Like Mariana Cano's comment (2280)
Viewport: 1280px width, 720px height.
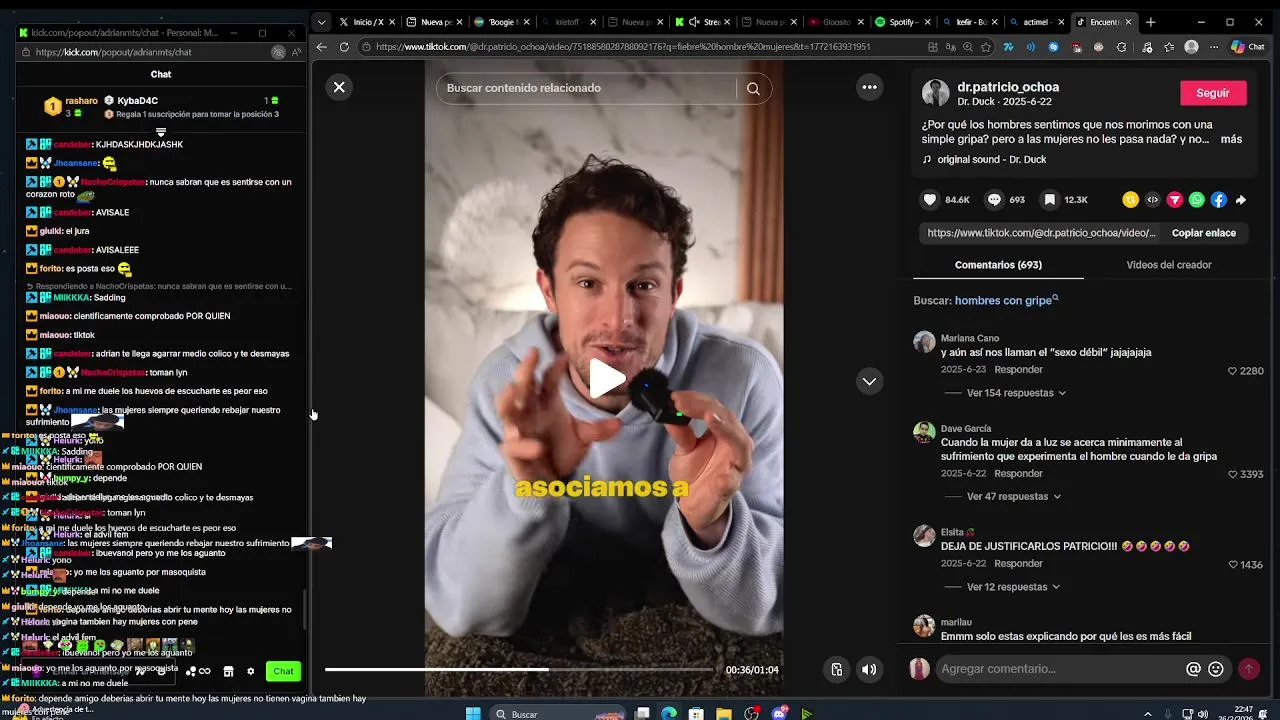(x=1233, y=371)
